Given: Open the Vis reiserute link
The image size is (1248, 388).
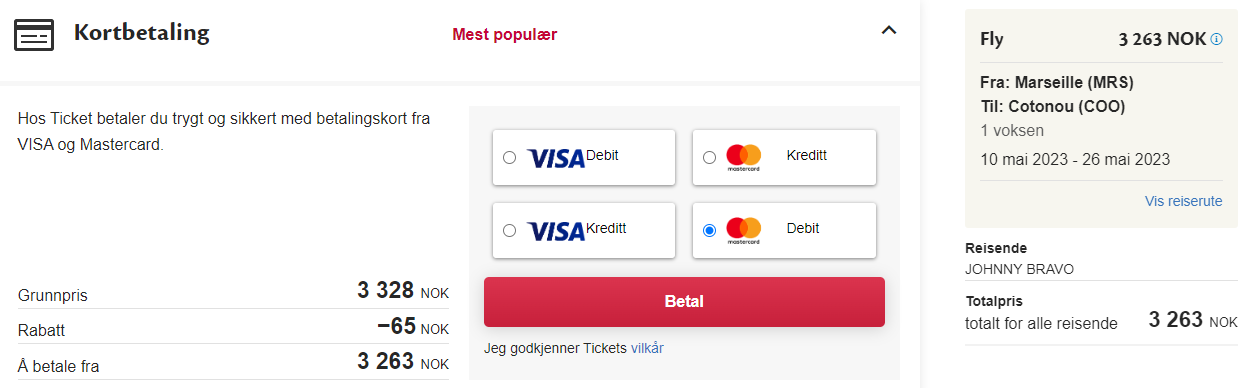Looking at the screenshot, I should [1183, 201].
